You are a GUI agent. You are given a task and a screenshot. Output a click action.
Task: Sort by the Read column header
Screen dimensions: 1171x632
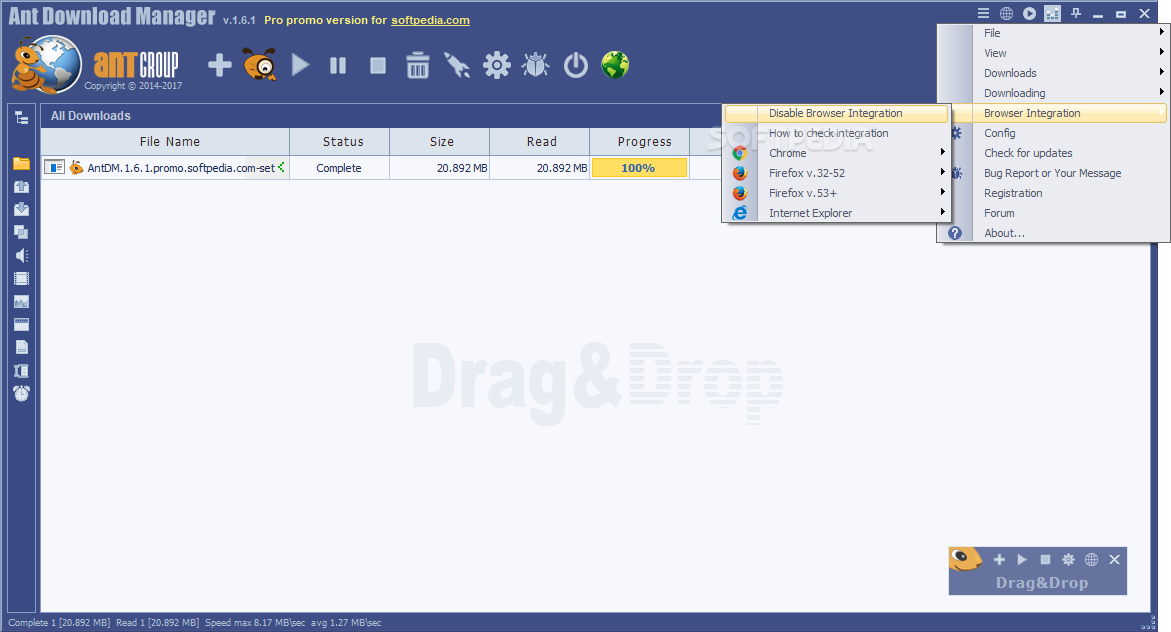pyautogui.click(x=540, y=141)
